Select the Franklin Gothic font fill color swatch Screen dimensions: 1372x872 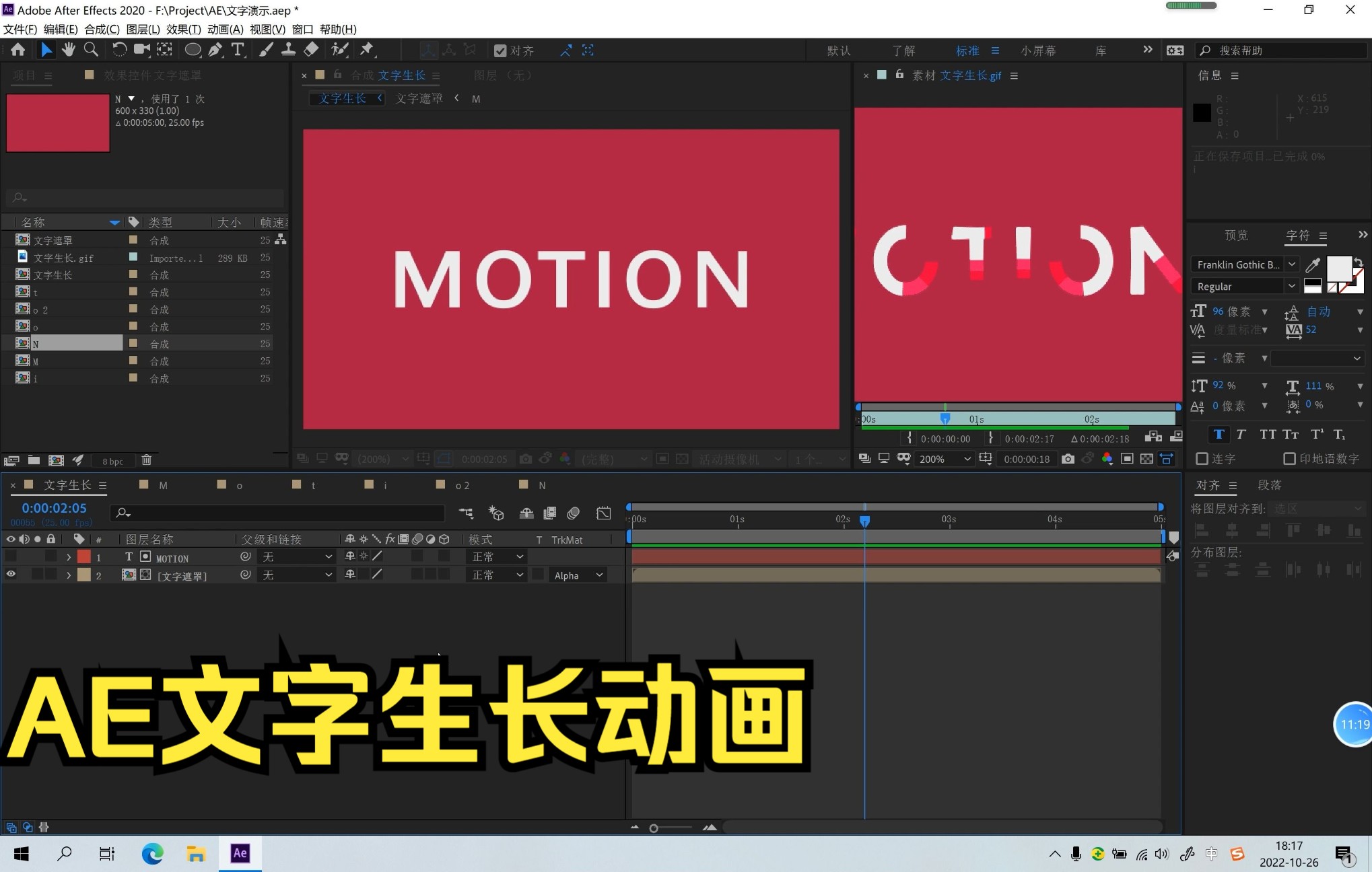click(1338, 269)
